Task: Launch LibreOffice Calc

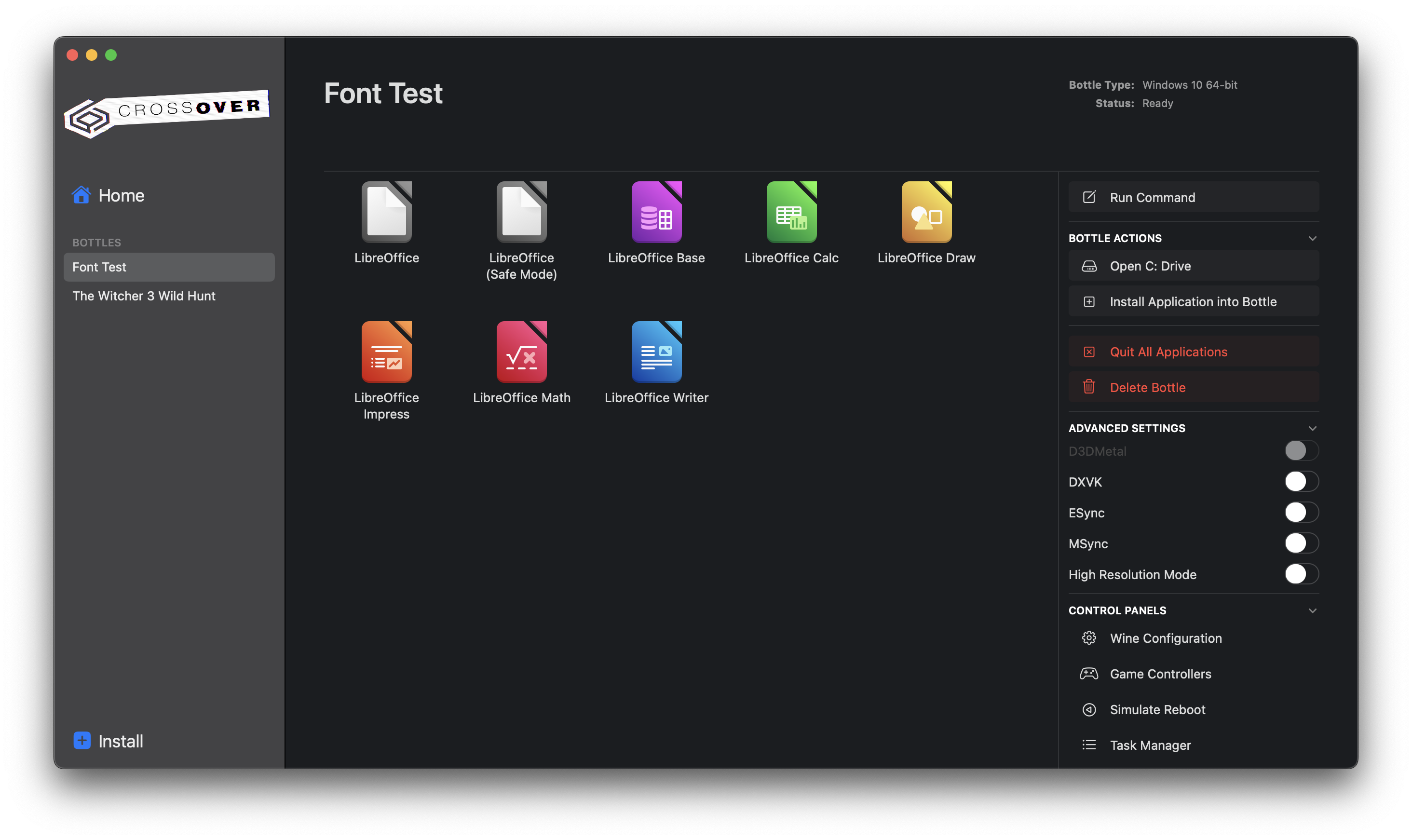Action: pos(791,212)
